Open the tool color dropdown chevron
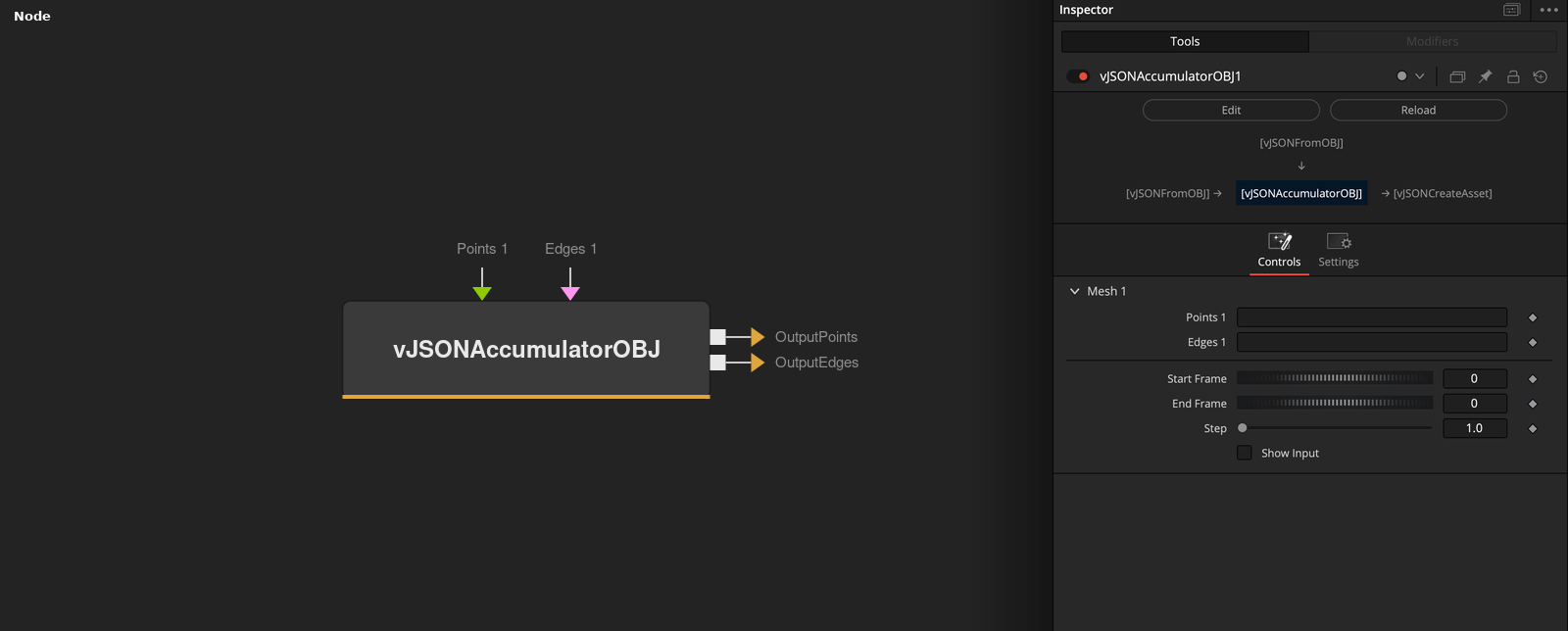 [1419, 76]
